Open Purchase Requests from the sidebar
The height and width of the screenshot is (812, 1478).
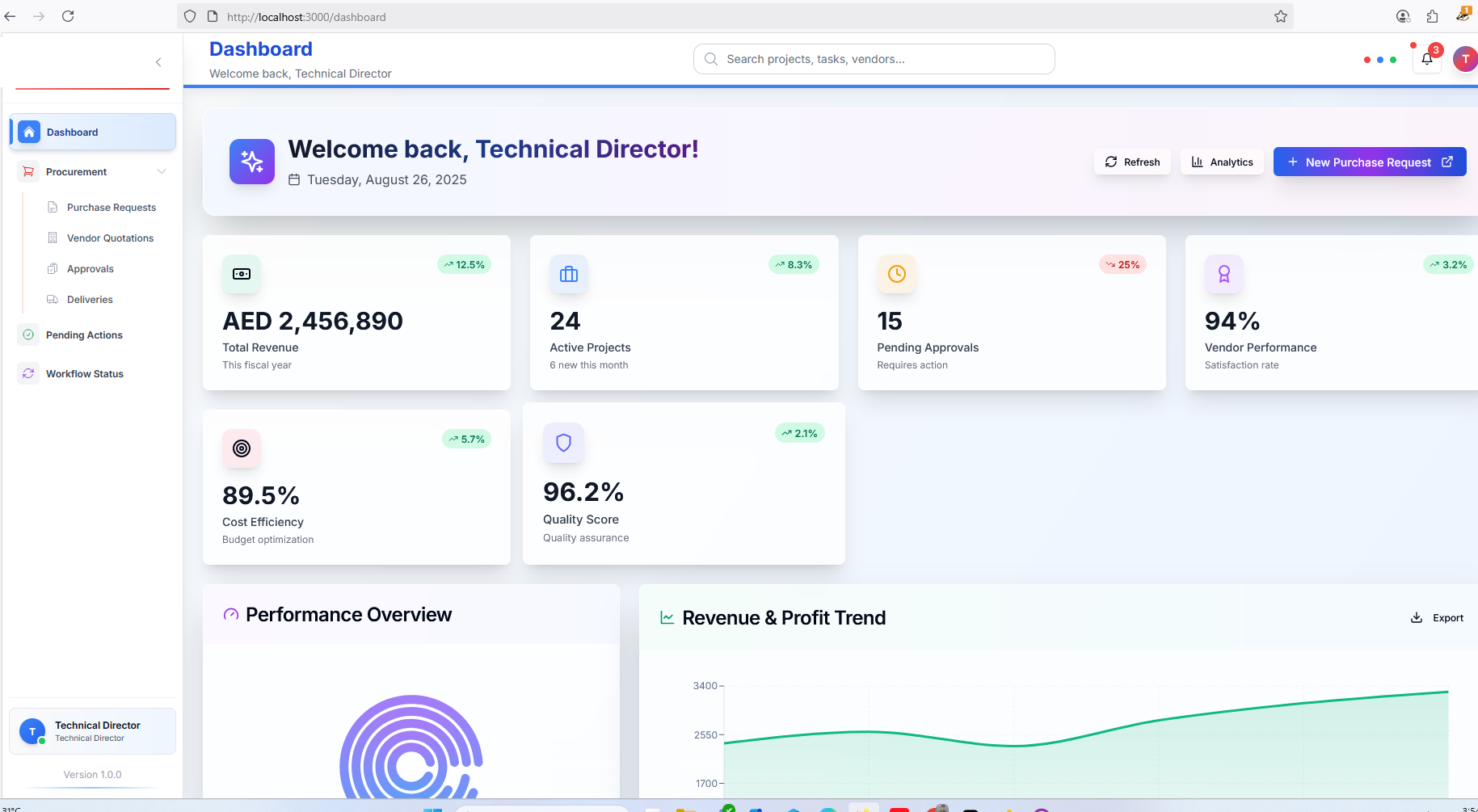pos(112,207)
